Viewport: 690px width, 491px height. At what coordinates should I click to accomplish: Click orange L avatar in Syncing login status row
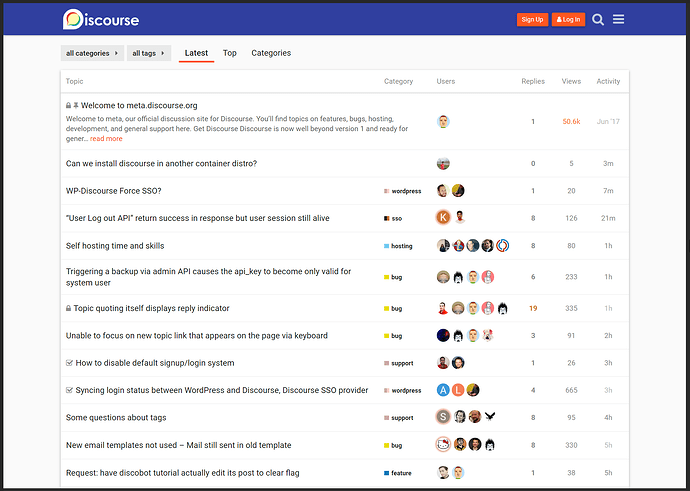(x=458, y=390)
